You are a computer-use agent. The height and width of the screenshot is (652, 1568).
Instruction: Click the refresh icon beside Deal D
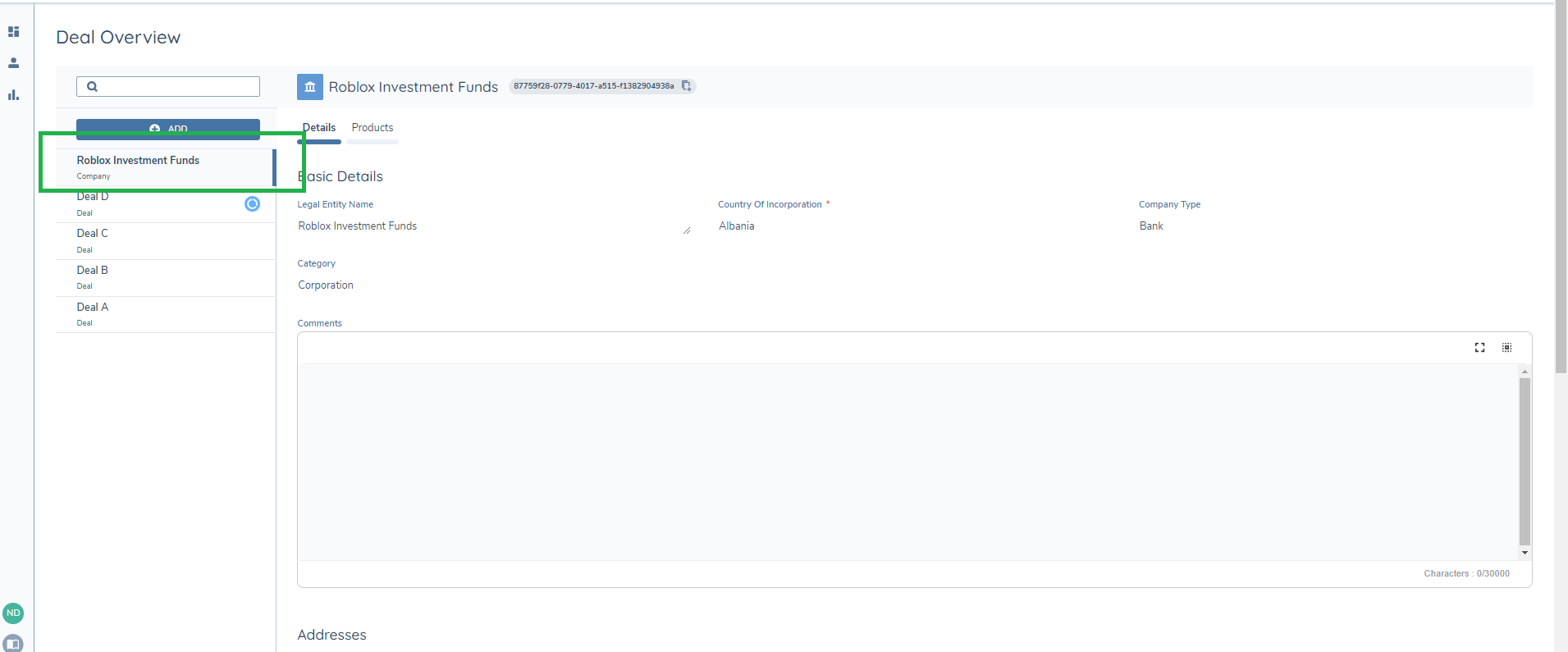click(x=252, y=204)
